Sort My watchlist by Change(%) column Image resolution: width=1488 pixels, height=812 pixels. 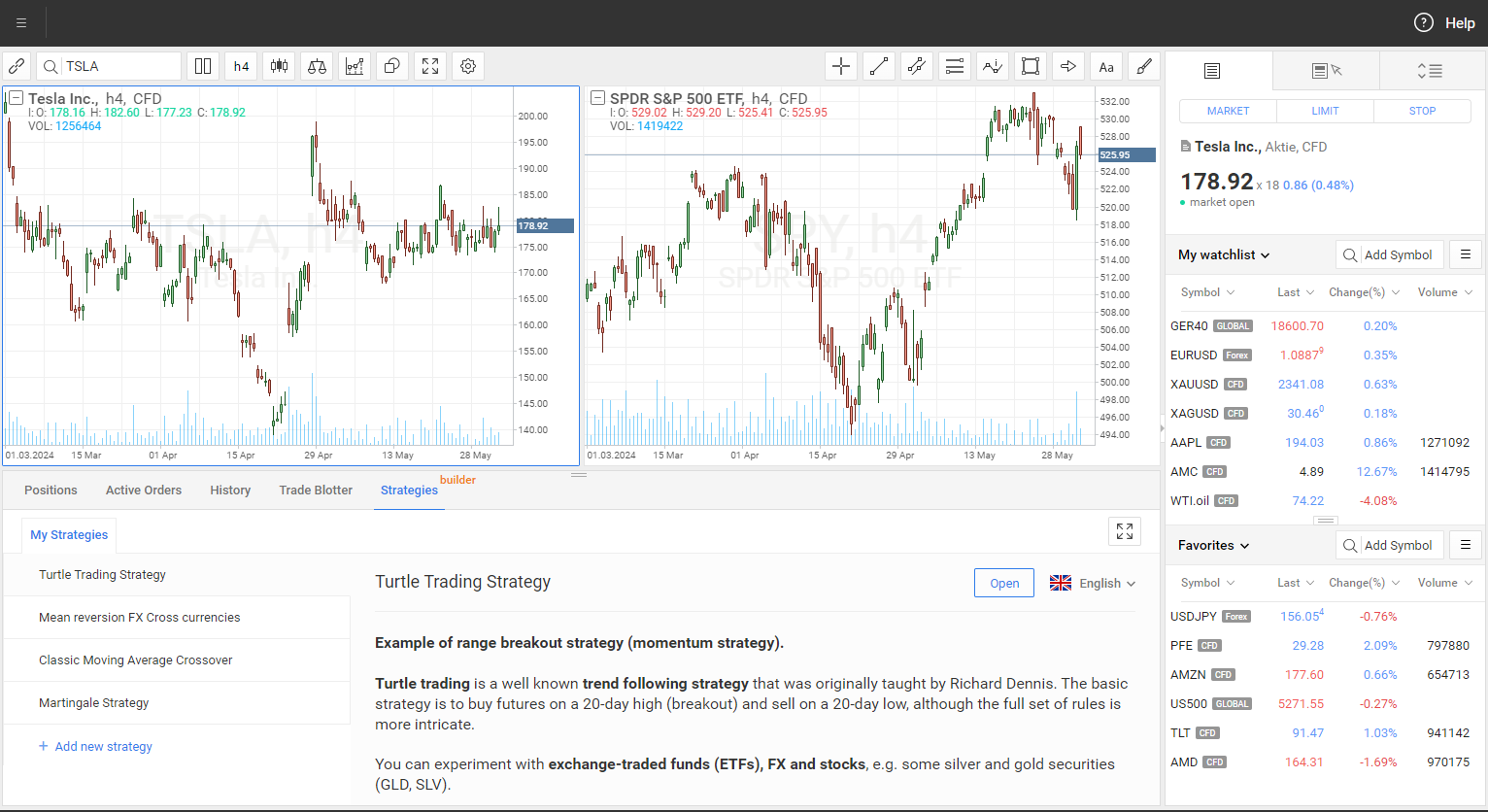1365,292
